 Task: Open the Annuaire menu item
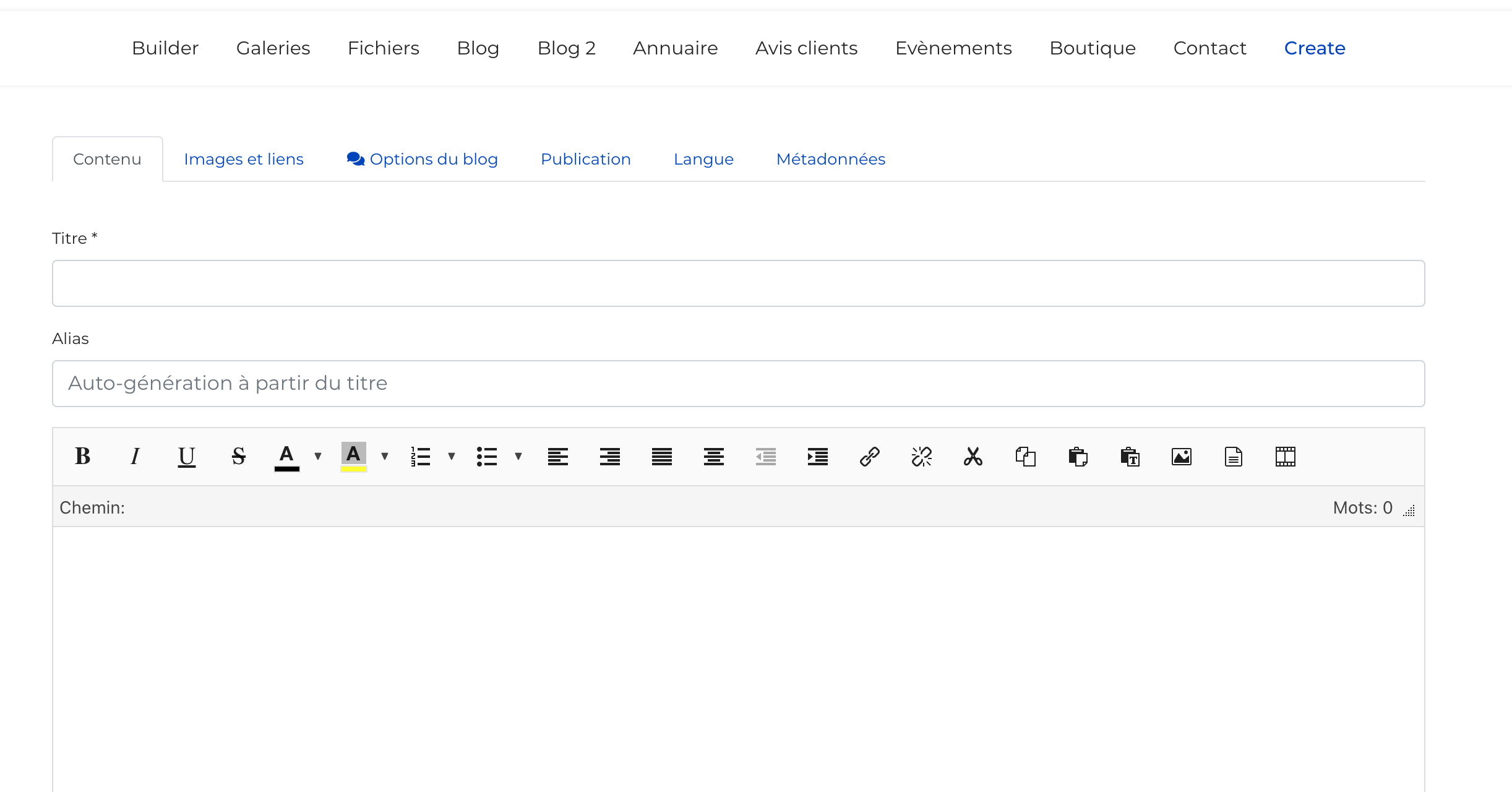(675, 48)
